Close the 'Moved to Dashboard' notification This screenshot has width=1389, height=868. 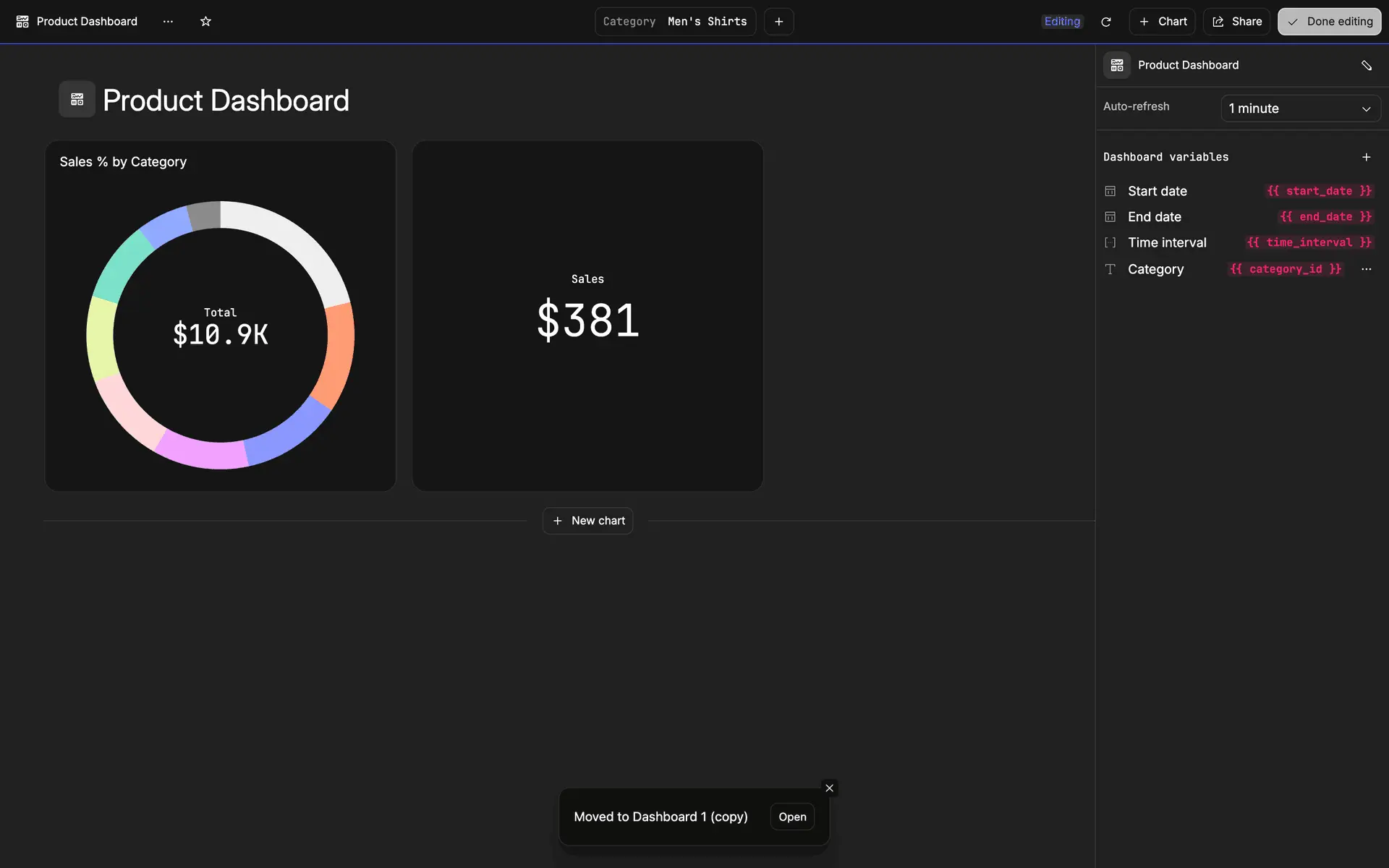pos(829,788)
